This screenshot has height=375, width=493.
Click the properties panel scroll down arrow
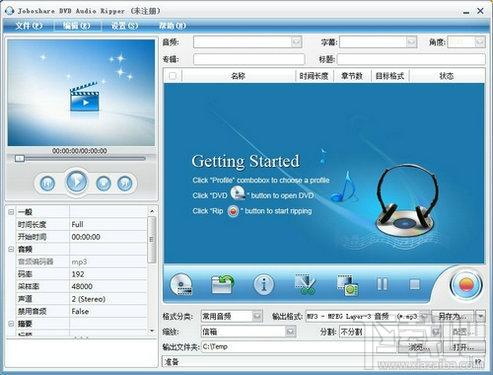pyautogui.click(x=152, y=331)
